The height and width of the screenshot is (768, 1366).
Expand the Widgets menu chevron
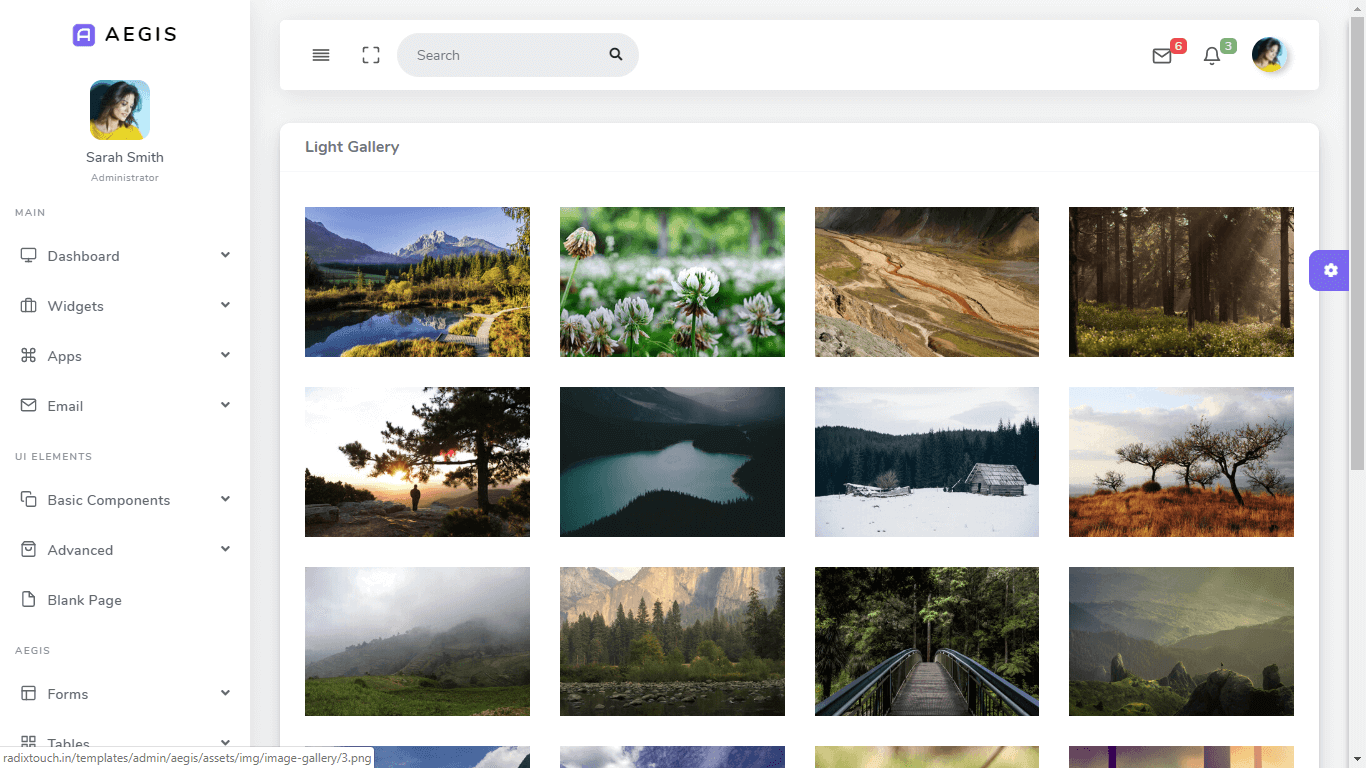(225, 305)
